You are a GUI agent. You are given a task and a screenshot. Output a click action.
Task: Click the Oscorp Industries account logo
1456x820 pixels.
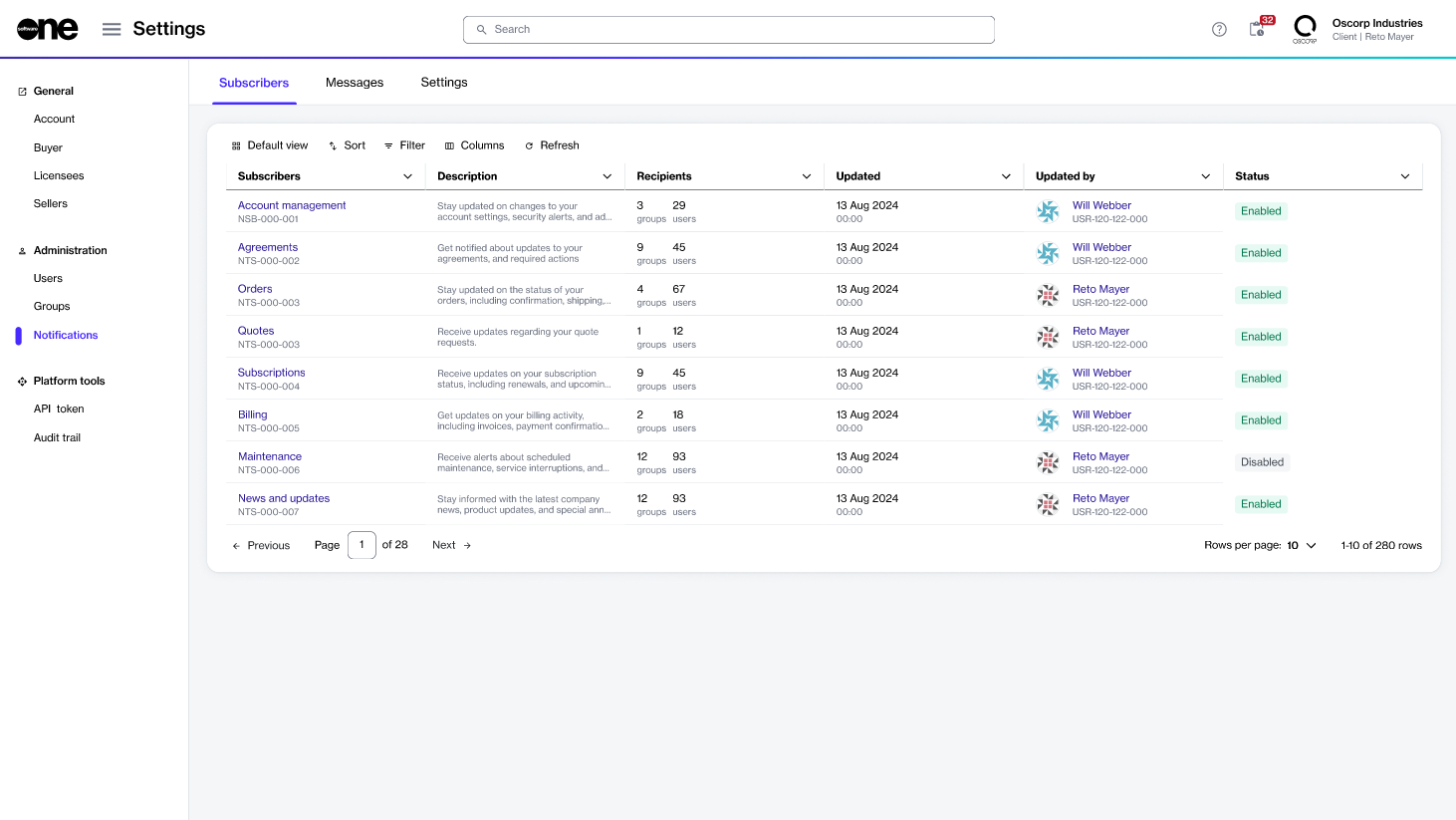coord(1305,29)
